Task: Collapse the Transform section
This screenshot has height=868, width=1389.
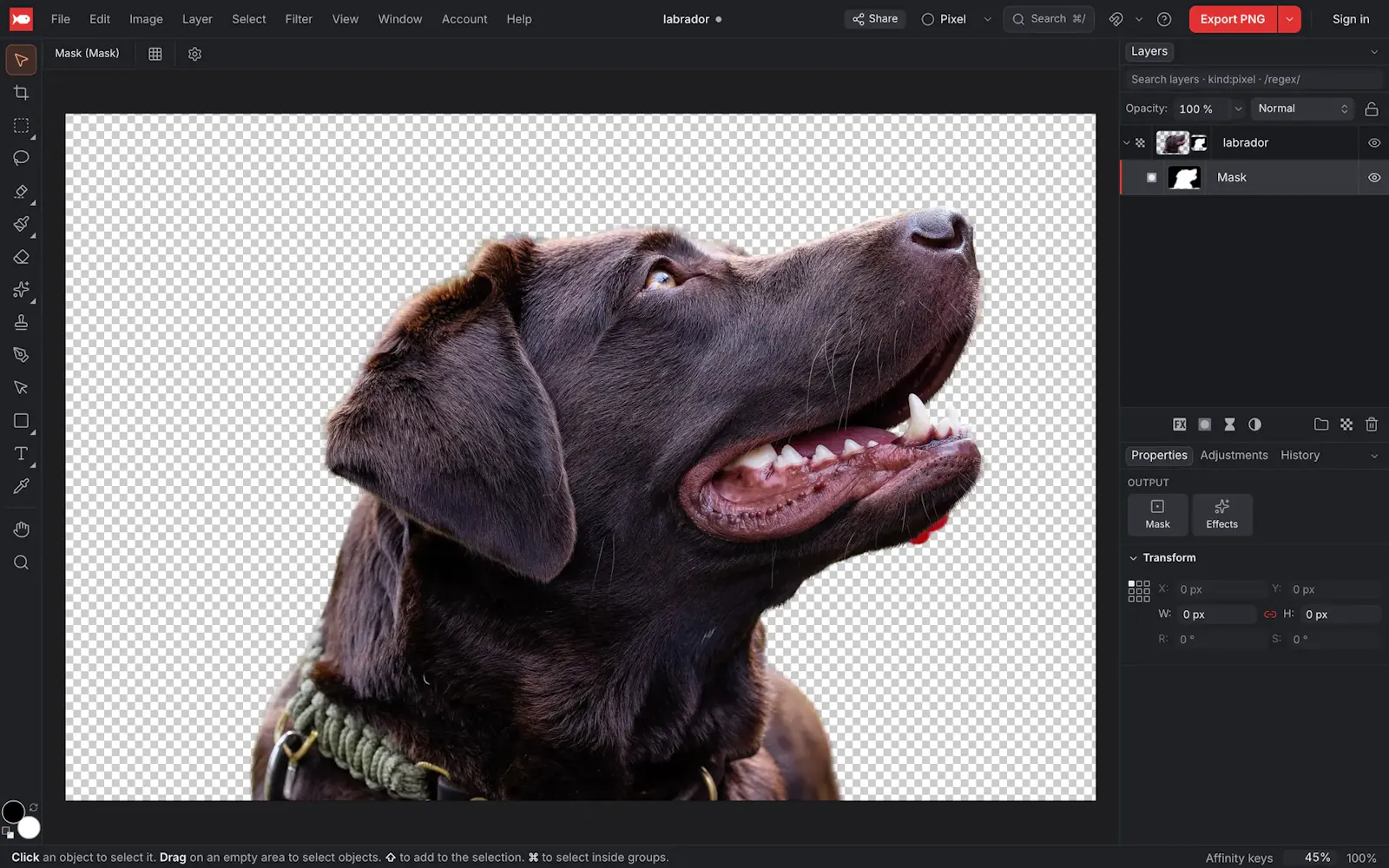Action: (1133, 558)
